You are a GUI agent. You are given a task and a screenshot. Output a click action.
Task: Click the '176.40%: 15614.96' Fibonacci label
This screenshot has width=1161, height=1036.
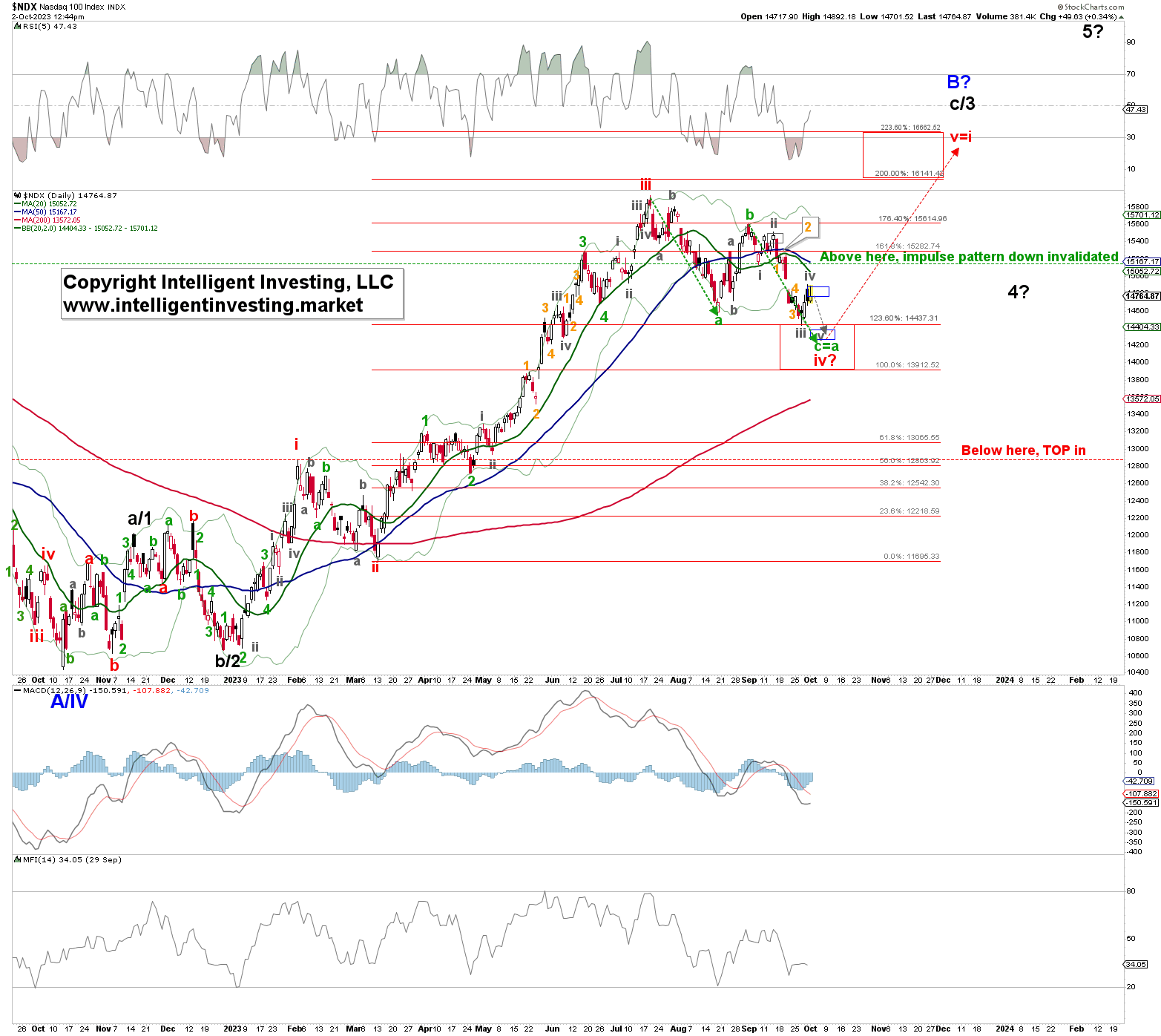click(x=912, y=219)
